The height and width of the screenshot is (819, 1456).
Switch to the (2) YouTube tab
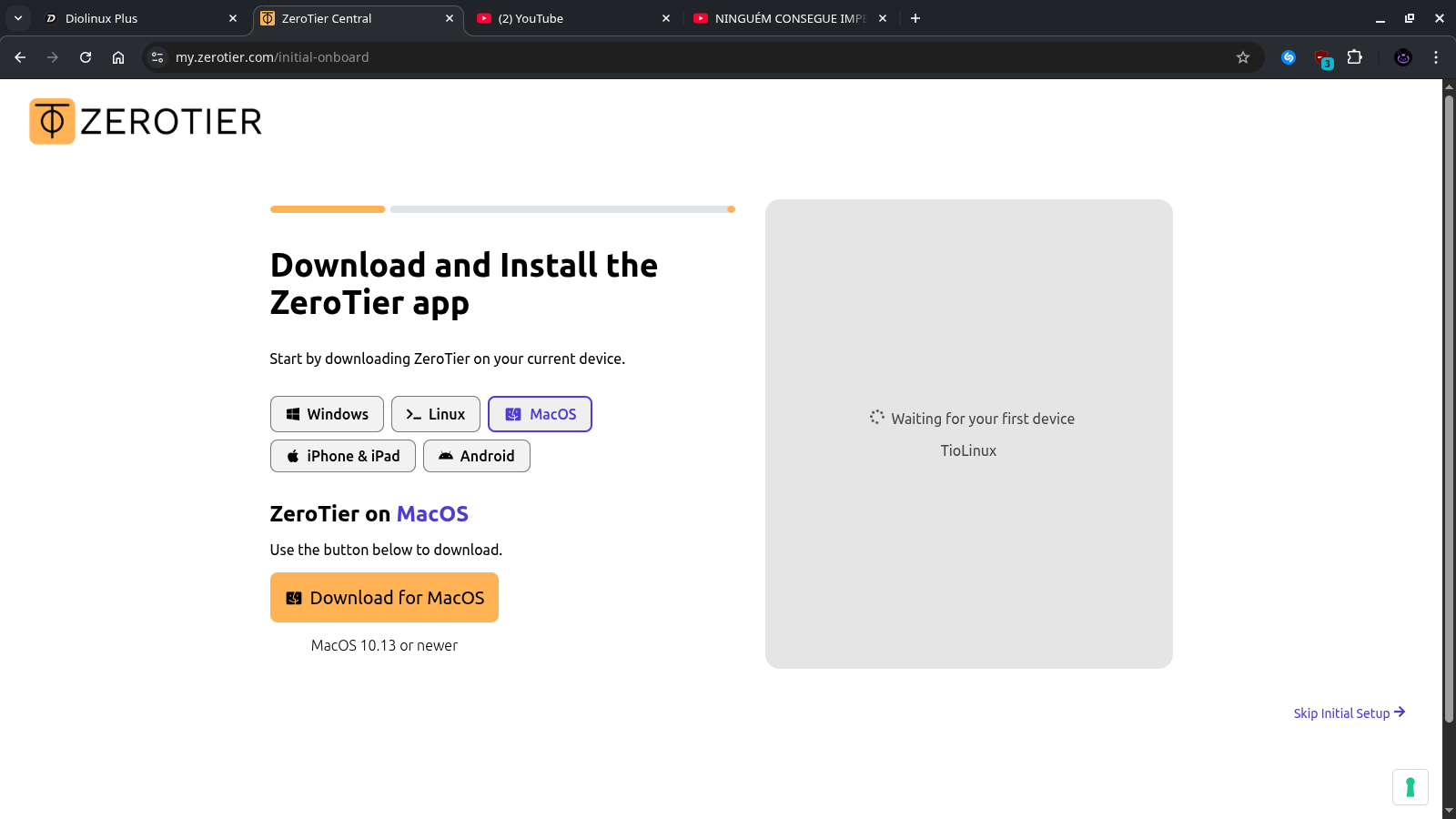click(574, 18)
